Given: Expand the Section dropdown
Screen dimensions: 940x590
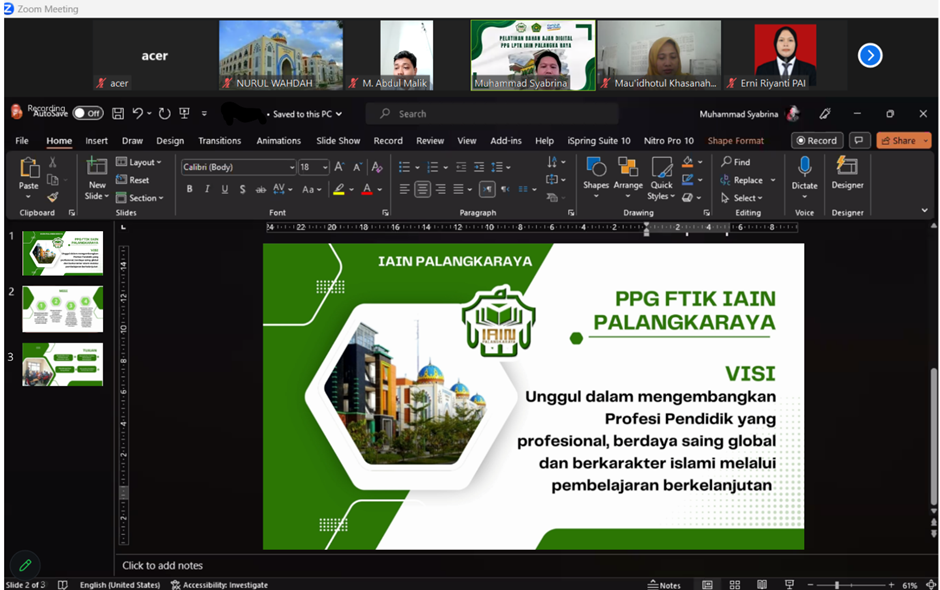Looking at the screenshot, I should 140,197.
